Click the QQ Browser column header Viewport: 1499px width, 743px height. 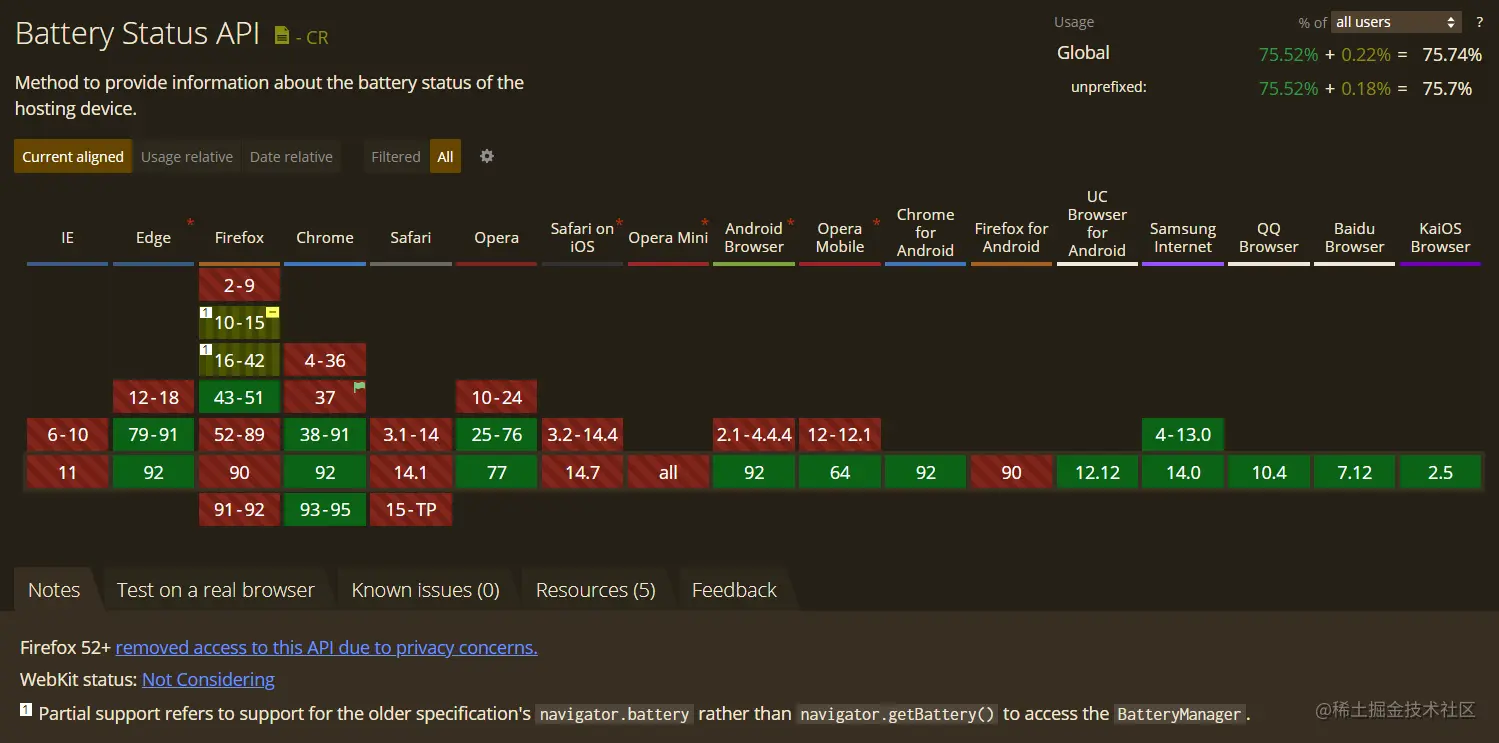coord(1269,237)
